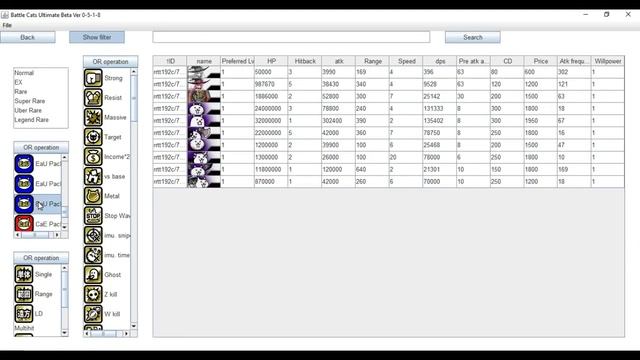
Task: Select the atk cell 302400
Action: [x=338, y=121]
